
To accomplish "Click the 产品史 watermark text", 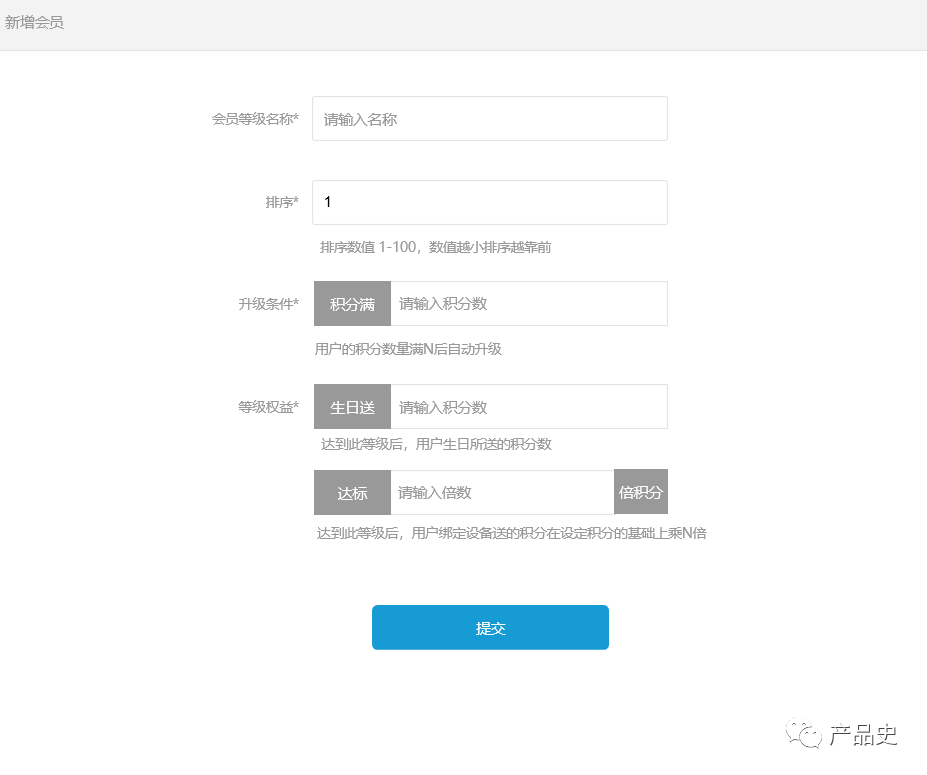I will tap(863, 736).
